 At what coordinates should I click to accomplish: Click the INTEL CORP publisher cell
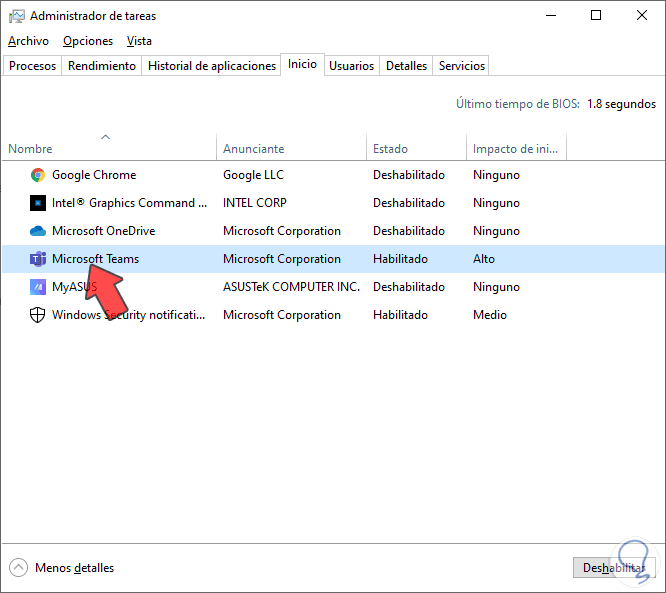(255, 203)
